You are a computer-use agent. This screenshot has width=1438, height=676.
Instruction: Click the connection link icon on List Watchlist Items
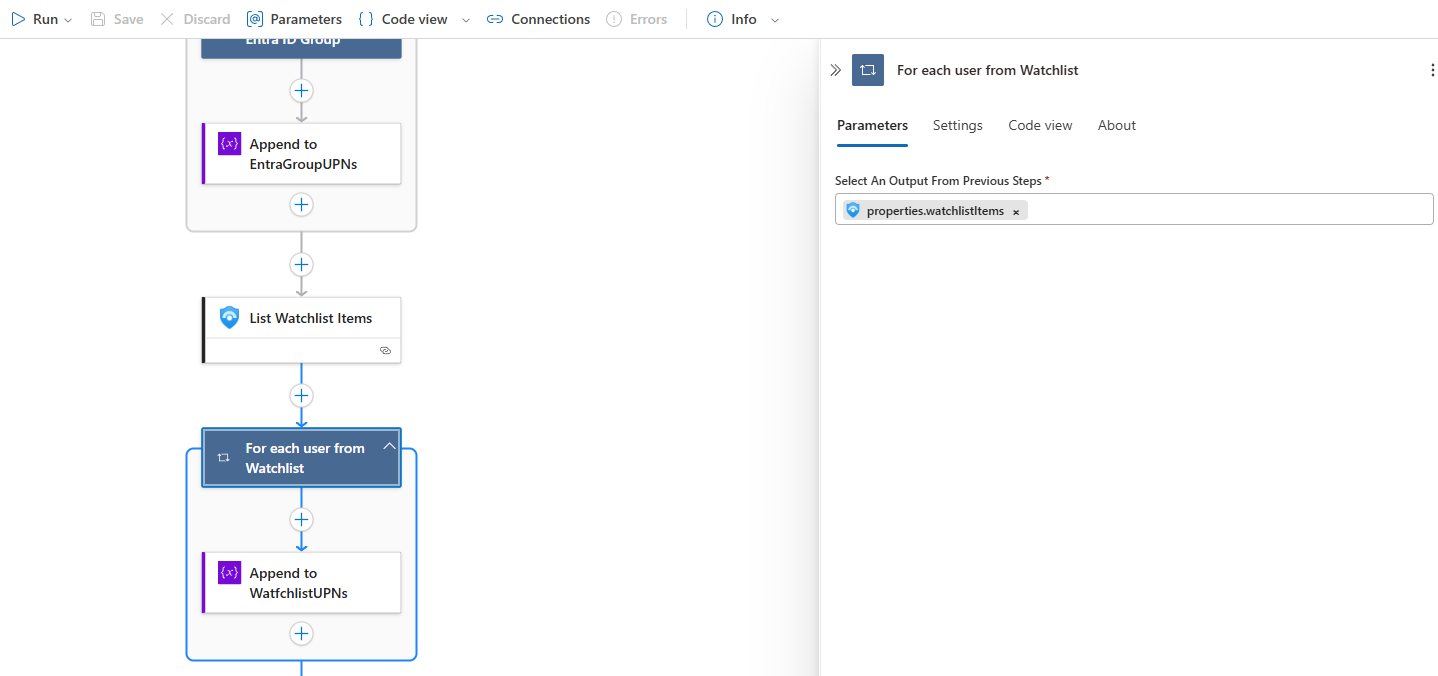pos(385,351)
